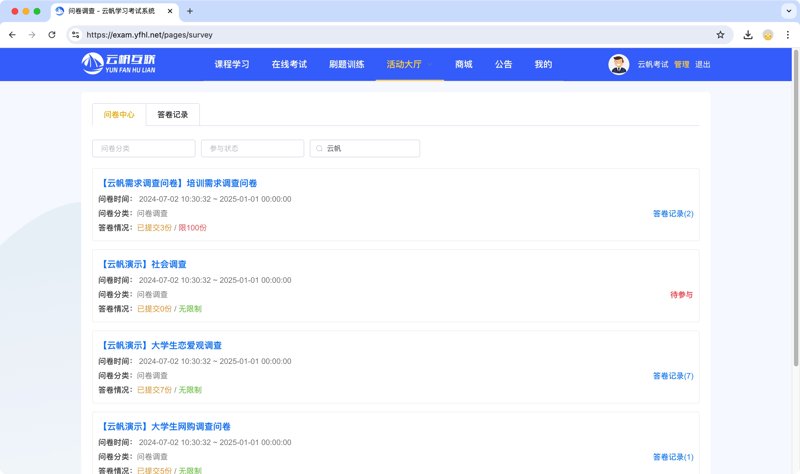Click 待参与 for 社会调查
This screenshot has width=800, height=474.
tap(681, 295)
